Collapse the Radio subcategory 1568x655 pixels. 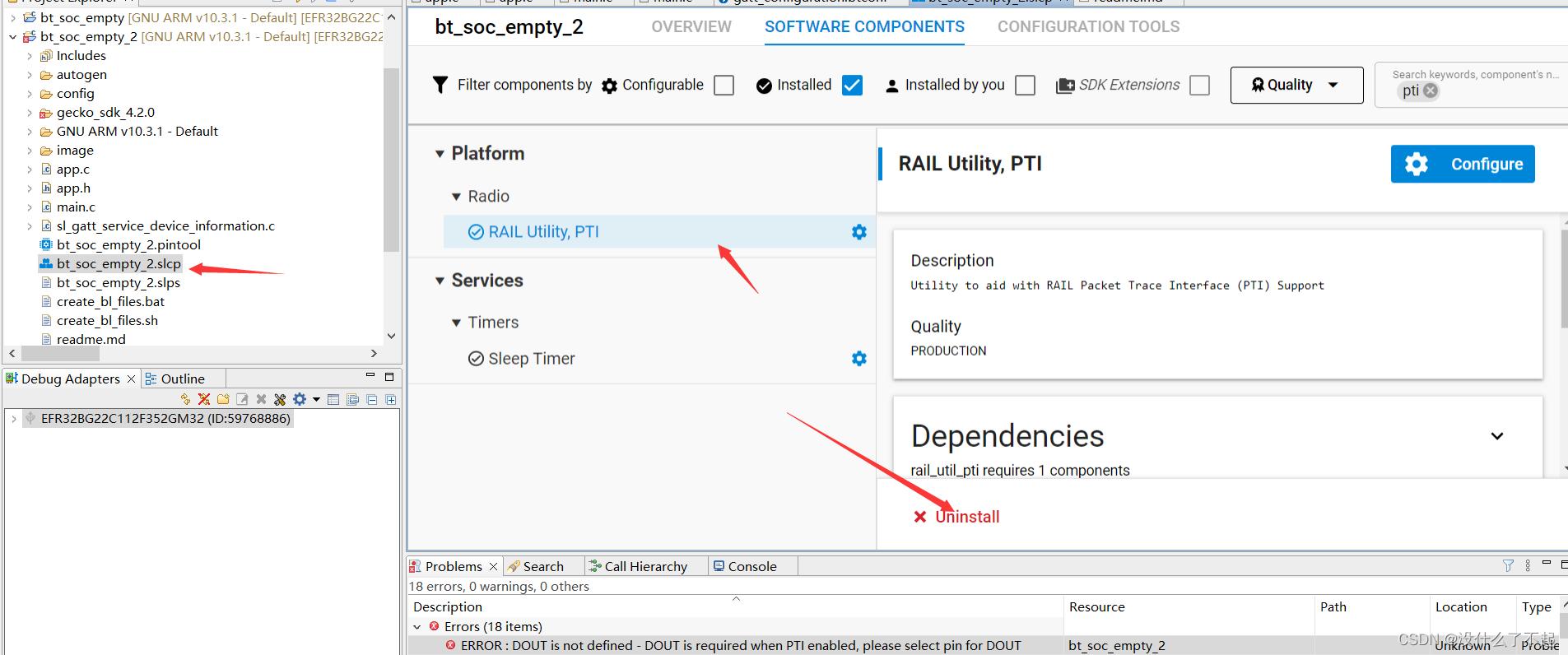click(456, 197)
